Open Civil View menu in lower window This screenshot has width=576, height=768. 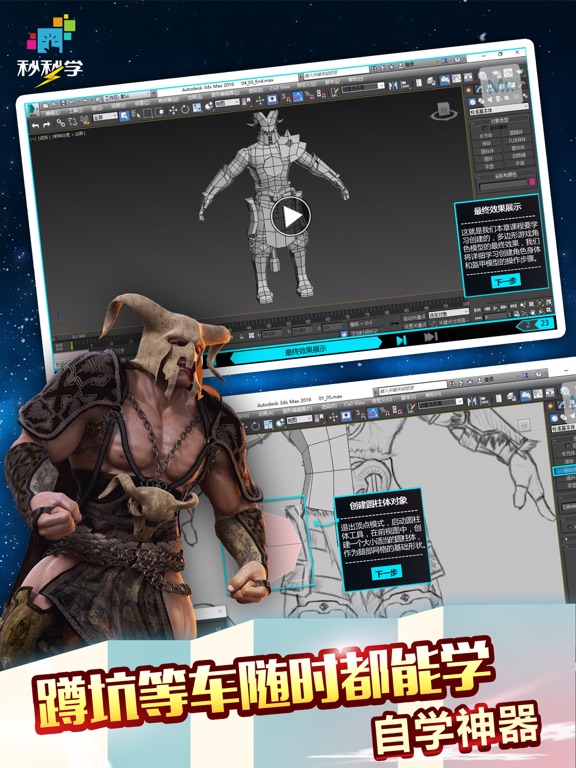(x=354, y=403)
